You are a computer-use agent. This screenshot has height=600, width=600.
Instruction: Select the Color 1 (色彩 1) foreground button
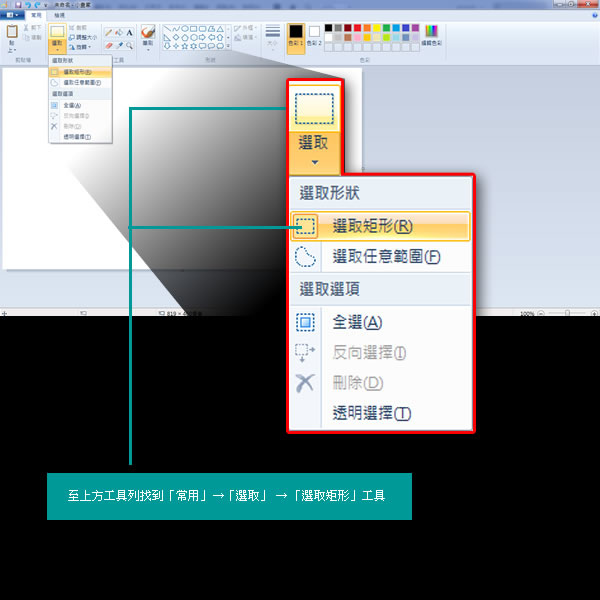click(x=296, y=38)
